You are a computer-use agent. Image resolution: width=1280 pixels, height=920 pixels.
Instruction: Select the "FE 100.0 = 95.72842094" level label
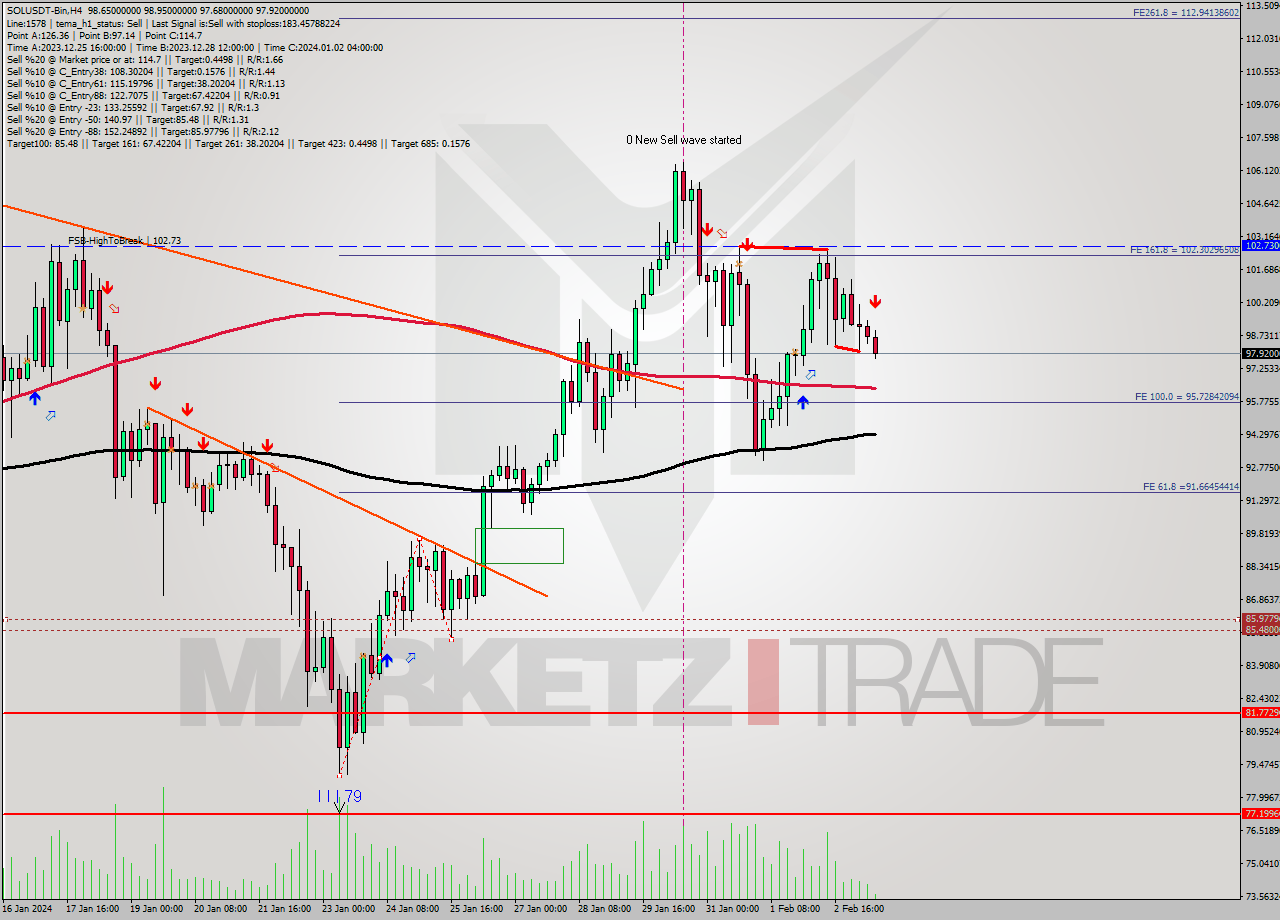coord(1187,397)
